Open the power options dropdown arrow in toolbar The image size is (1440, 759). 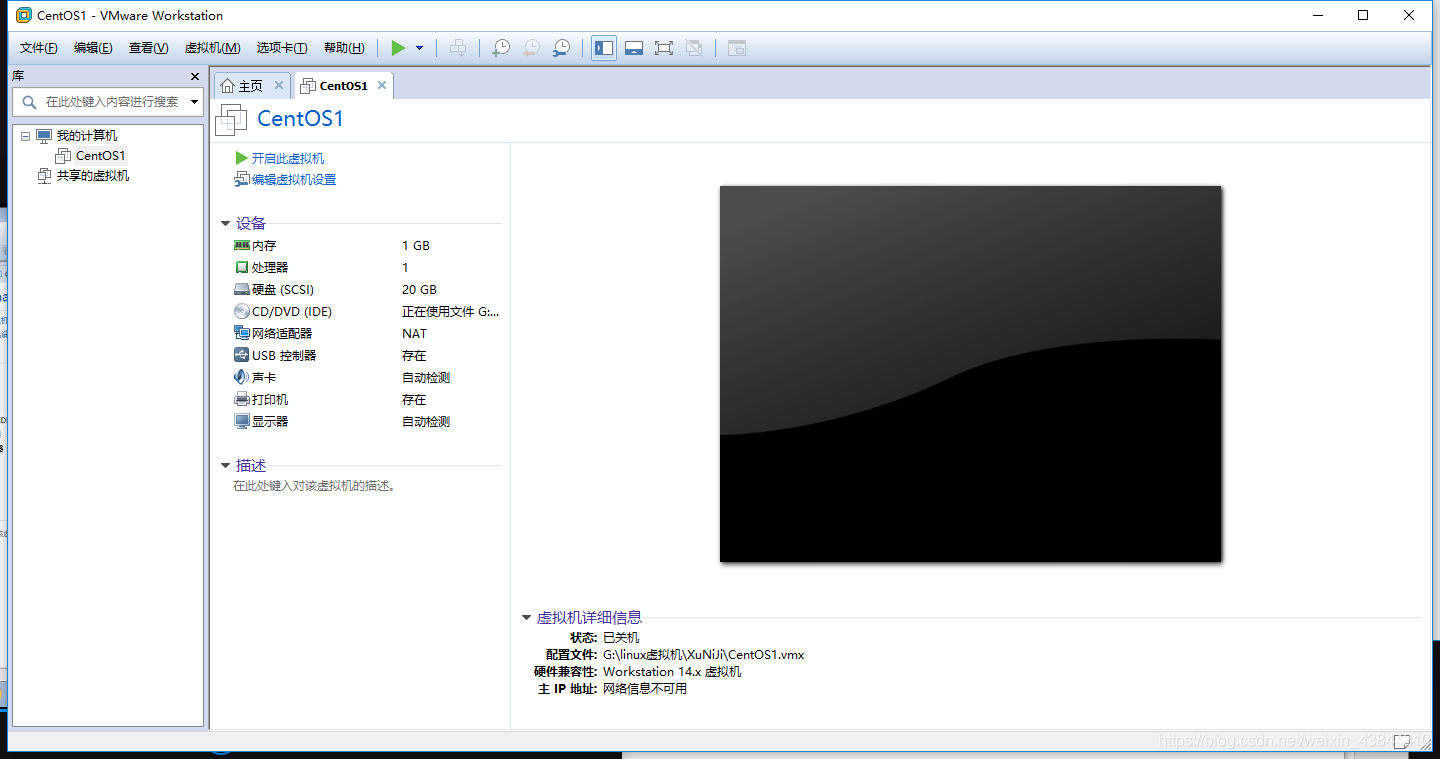pyautogui.click(x=419, y=48)
